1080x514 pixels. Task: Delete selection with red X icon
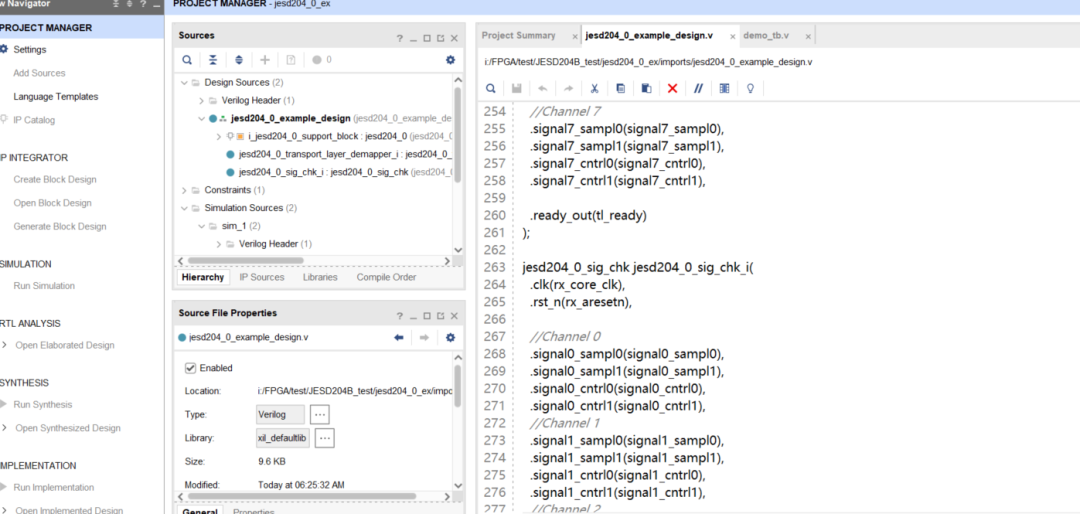point(672,89)
